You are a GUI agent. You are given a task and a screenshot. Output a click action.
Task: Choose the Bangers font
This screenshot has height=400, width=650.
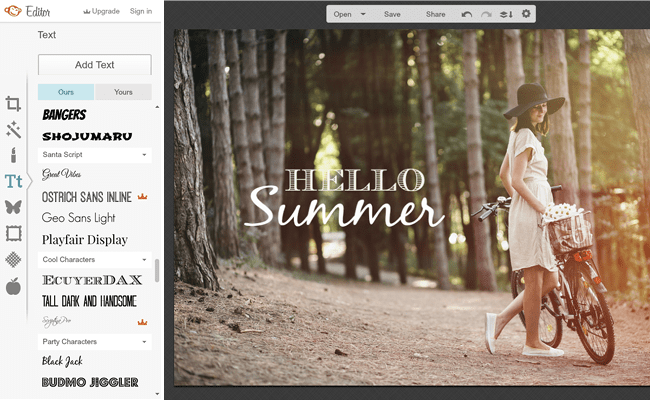(x=64, y=114)
